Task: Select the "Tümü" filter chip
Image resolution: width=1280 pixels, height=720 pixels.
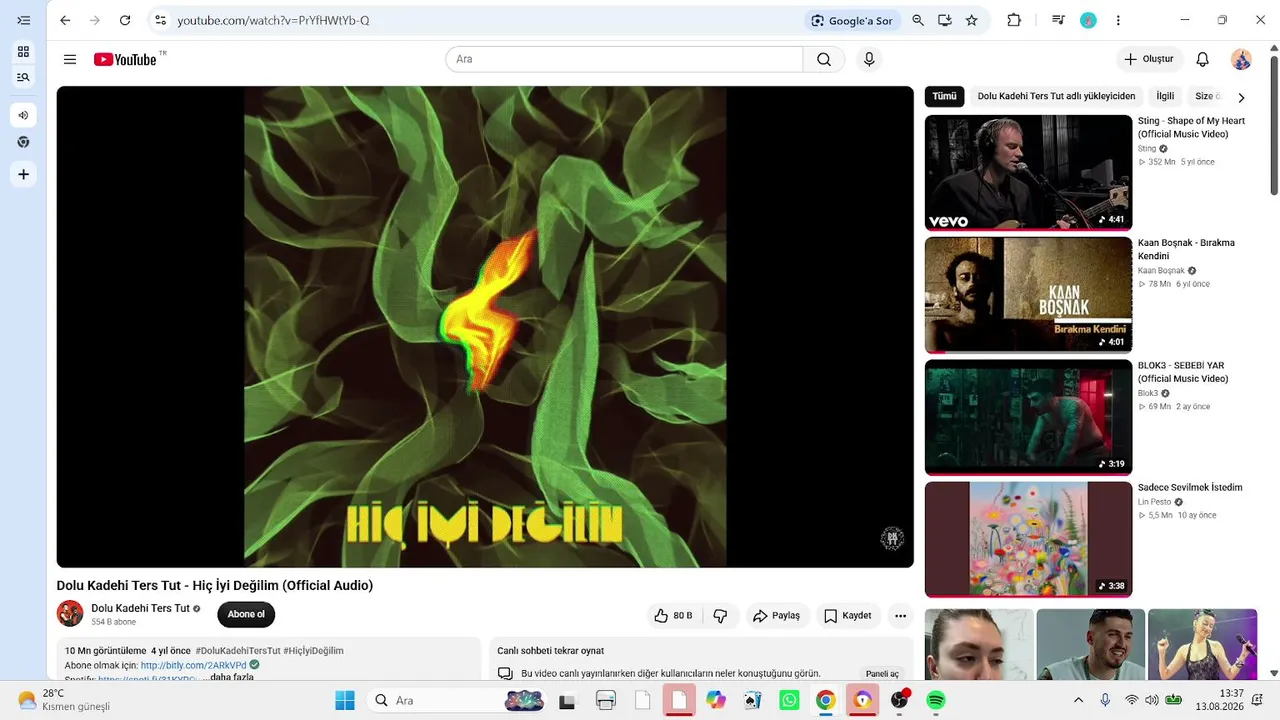Action: 945,96
